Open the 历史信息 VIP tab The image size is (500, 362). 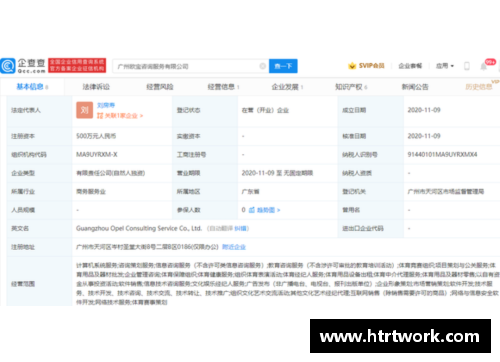click(479, 87)
